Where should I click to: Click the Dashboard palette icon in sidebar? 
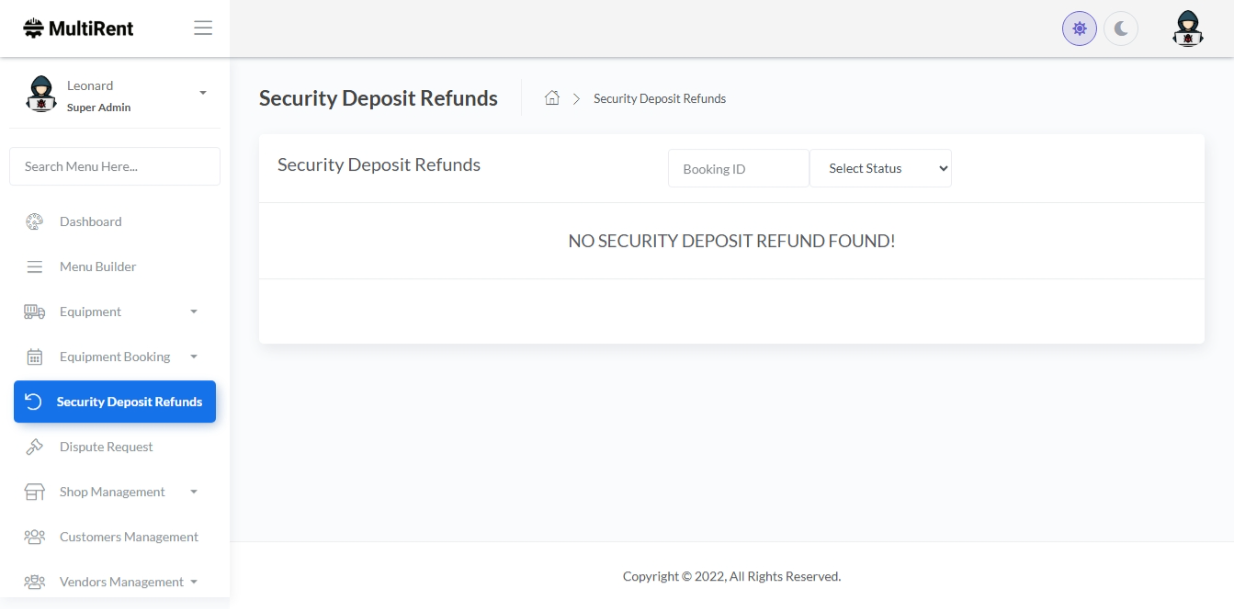[x=34, y=222]
